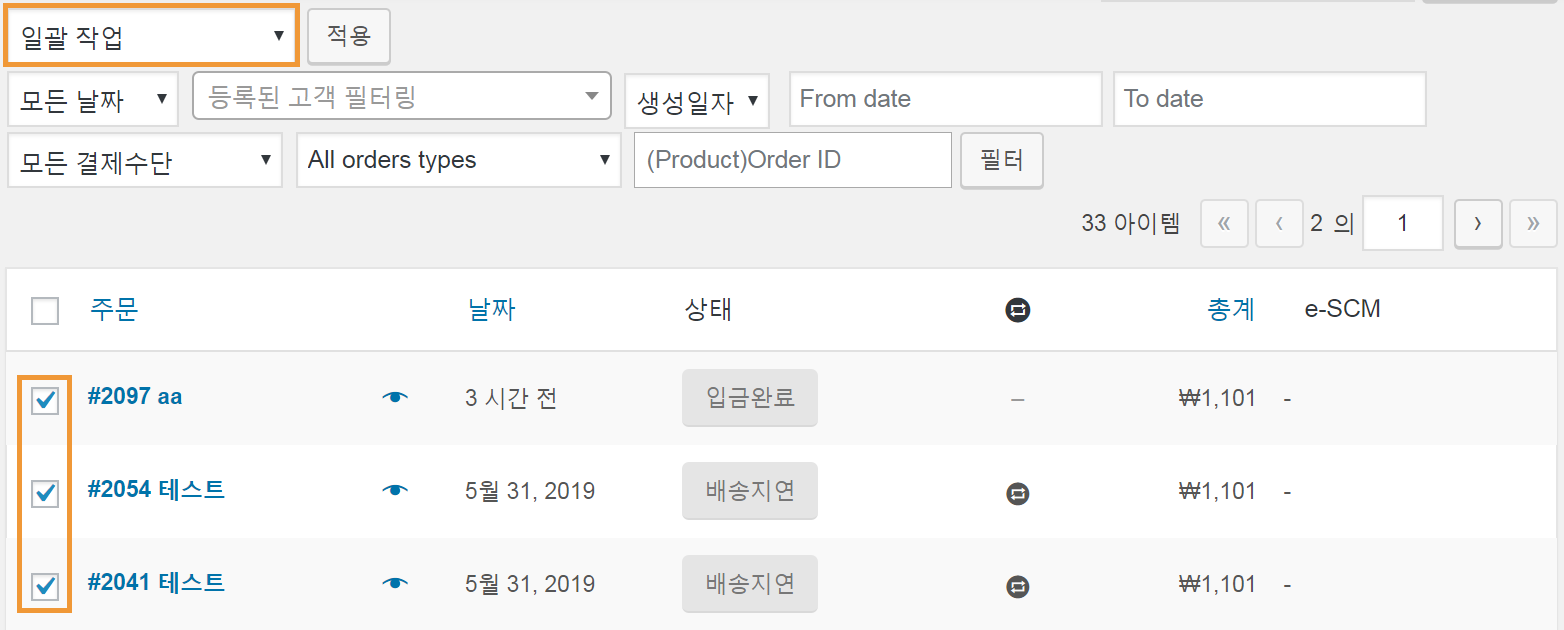Toggle the select-all checkbox in the header
This screenshot has height=630, width=1564.
click(x=45, y=311)
